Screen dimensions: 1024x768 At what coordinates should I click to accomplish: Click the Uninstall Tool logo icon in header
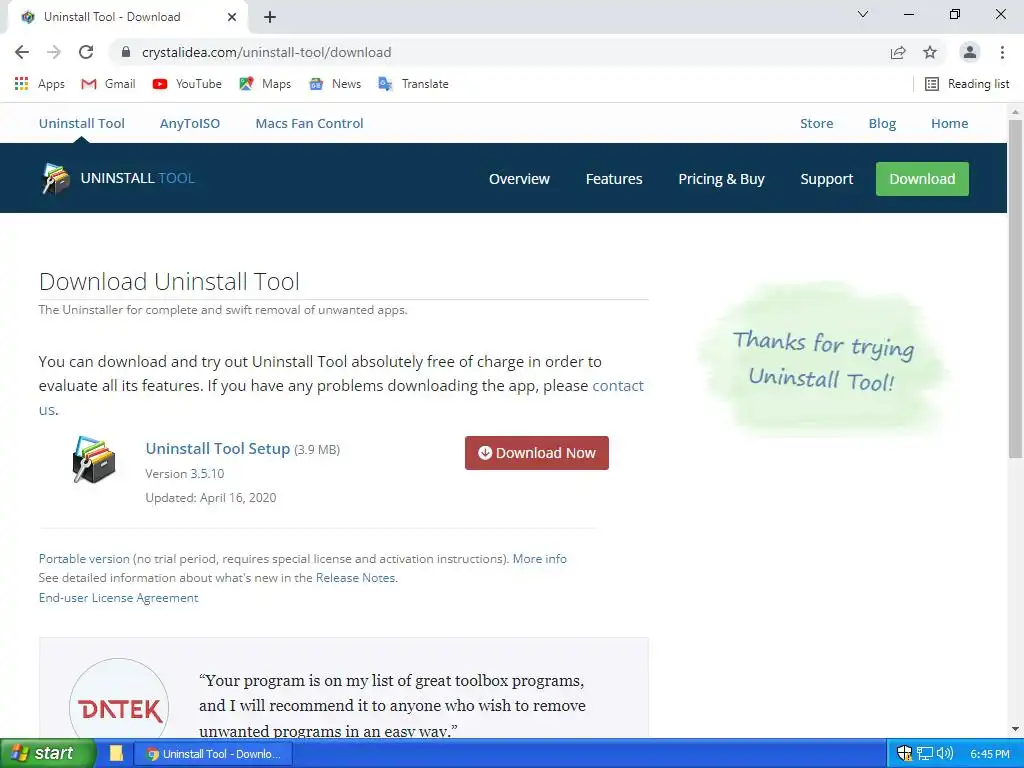56,178
